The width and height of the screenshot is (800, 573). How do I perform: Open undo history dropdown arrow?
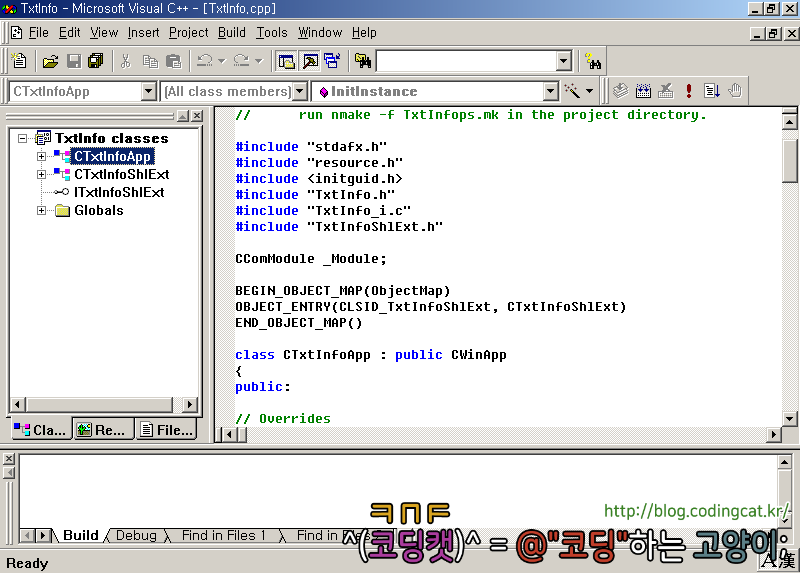click(x=221, y=61)
